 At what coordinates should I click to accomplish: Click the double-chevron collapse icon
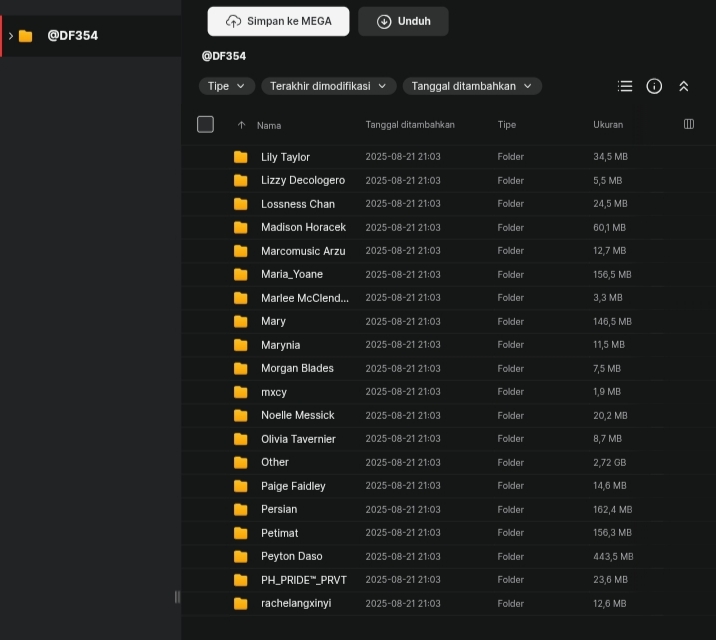(684, 86)
